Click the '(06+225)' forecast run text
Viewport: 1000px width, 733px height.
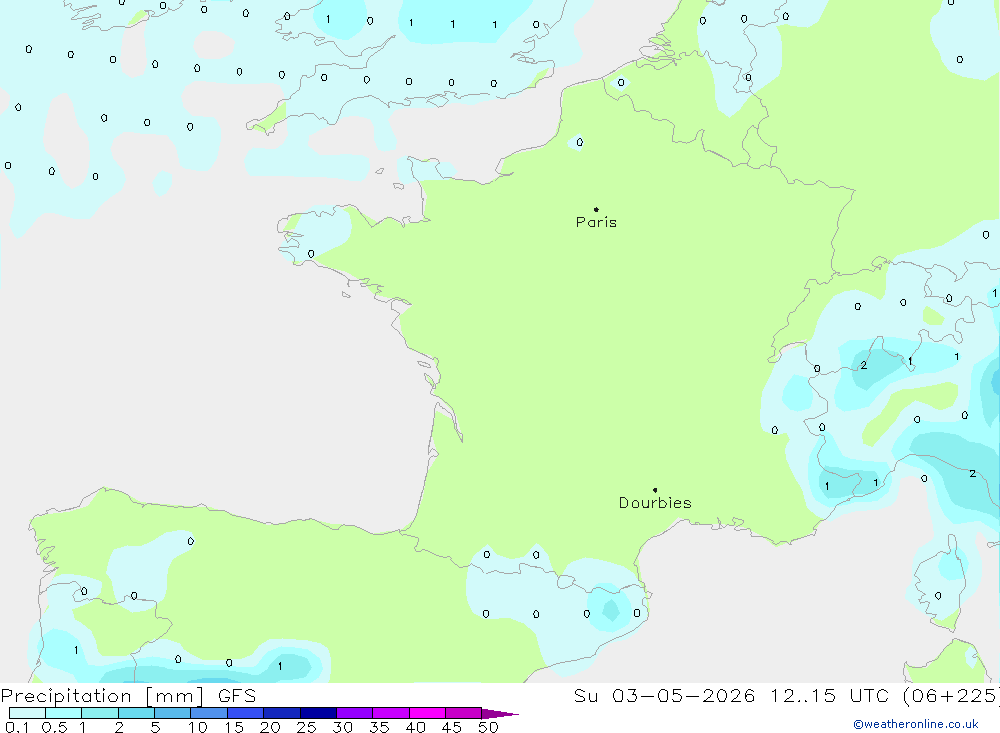pos(952,696)
